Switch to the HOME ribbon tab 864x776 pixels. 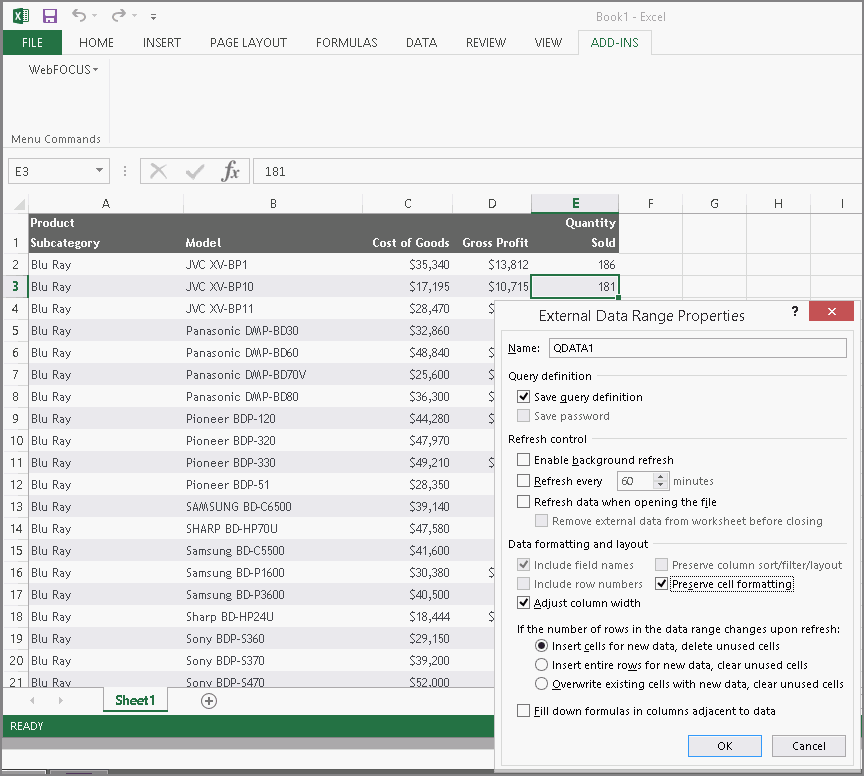coord(96,43)
